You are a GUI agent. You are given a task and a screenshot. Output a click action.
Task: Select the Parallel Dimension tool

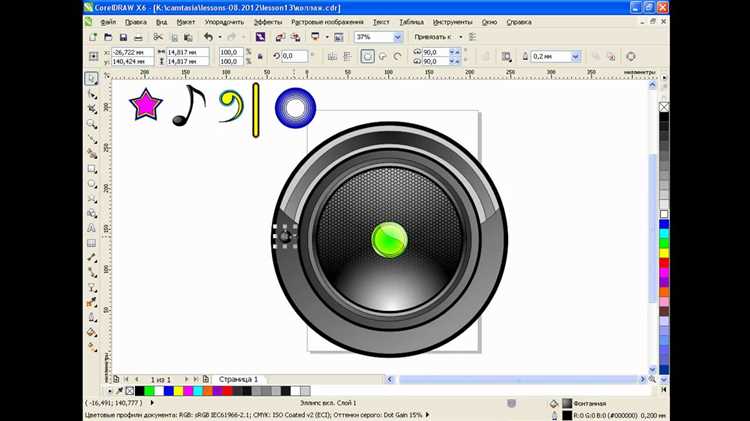92,258
